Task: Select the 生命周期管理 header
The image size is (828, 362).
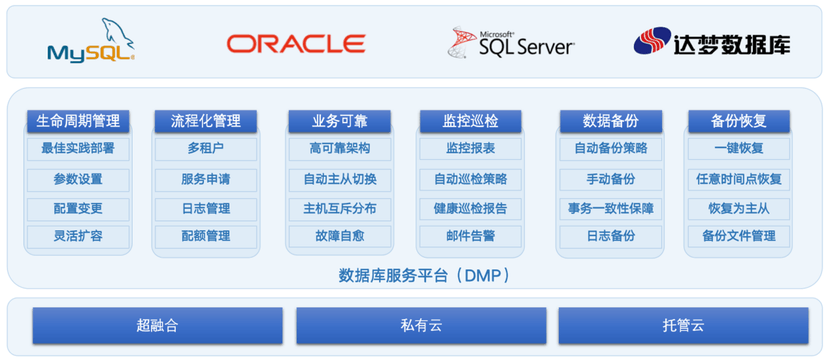Action: pos(78,121)
